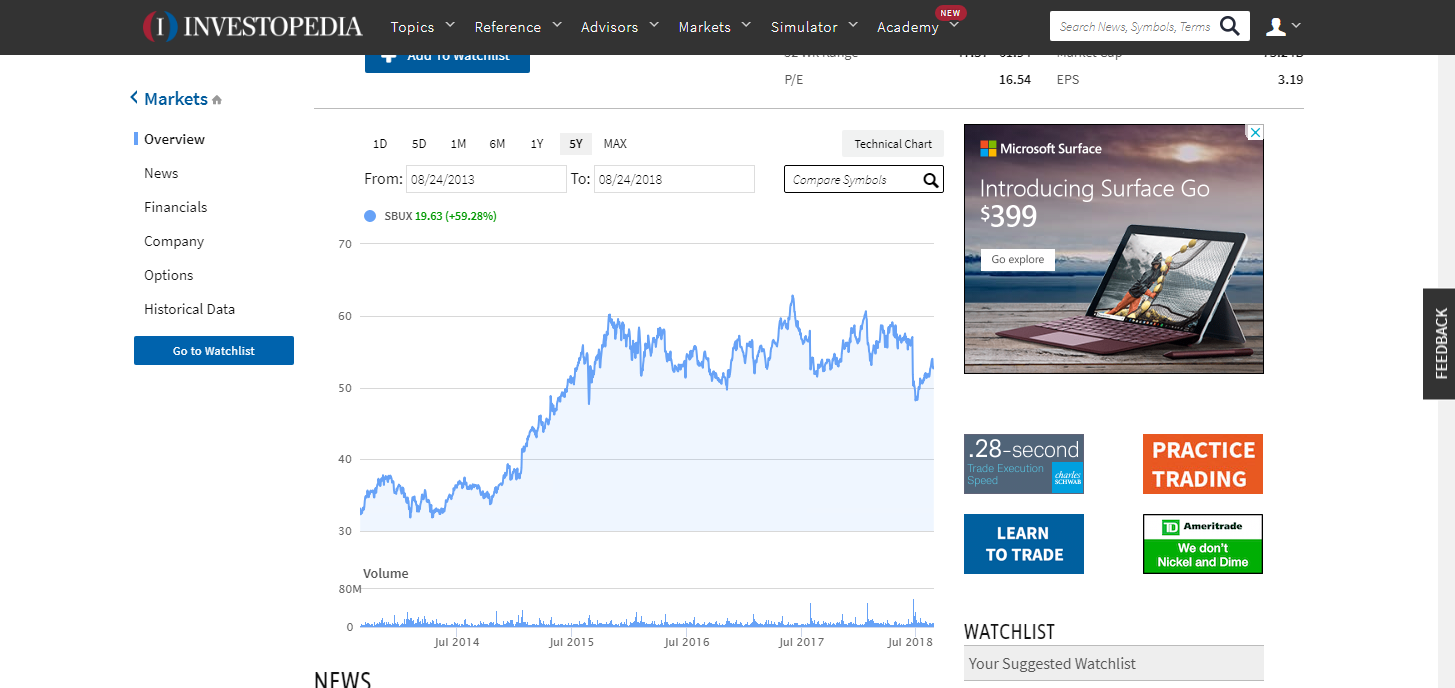1455x688 pixels.
Task: Select the 1M chart range
Action: pos(458,144)
